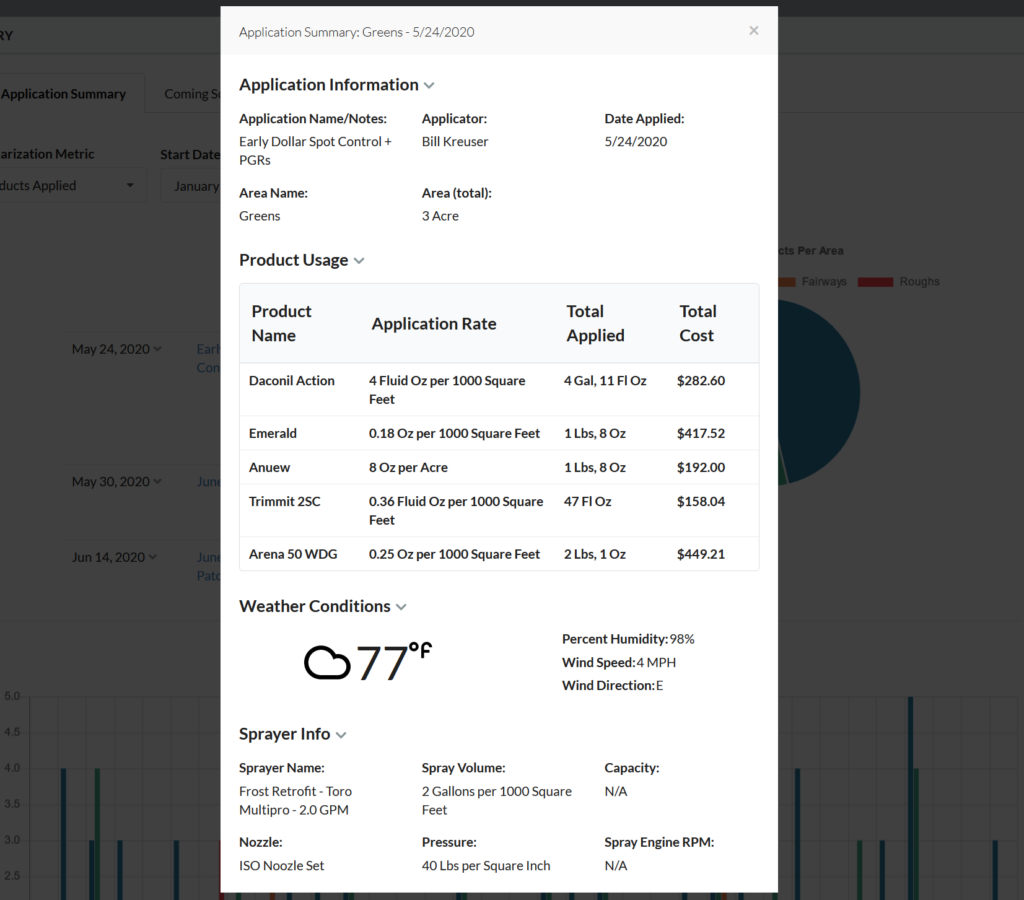Click the 8 Oz per Acre rate
1024x900 pixels.
408,467
